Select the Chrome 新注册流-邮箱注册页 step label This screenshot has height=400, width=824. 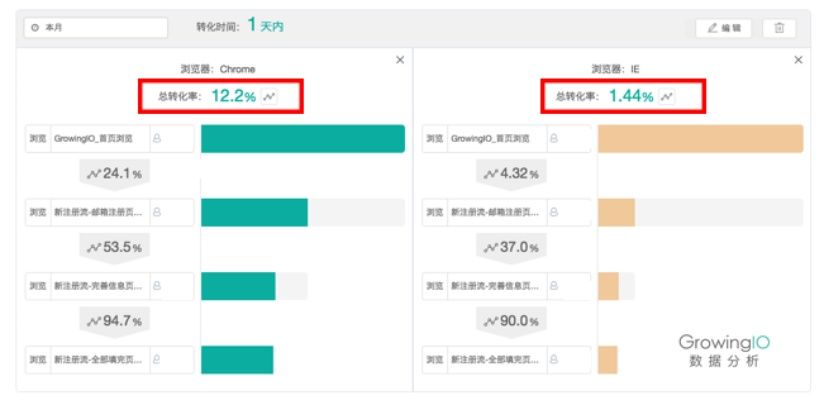click(98, 212)
